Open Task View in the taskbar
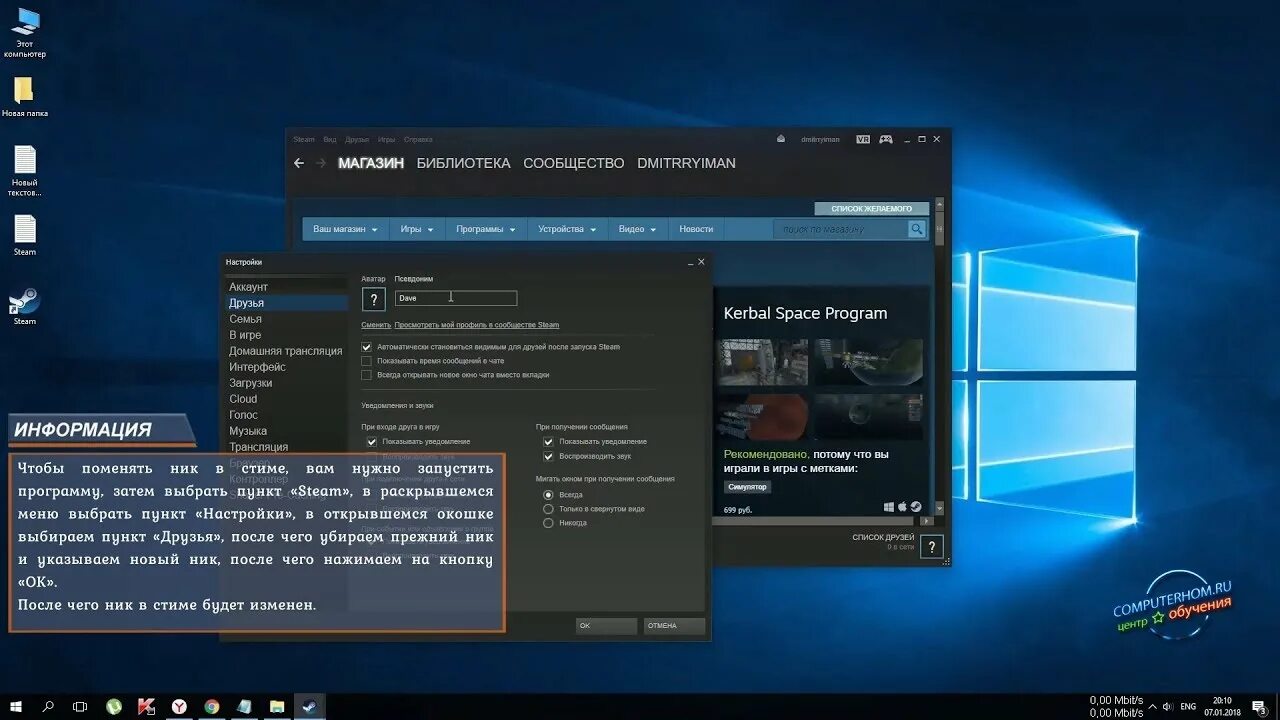This screenshot has width=1280, height=720. (x=80, y=706)
